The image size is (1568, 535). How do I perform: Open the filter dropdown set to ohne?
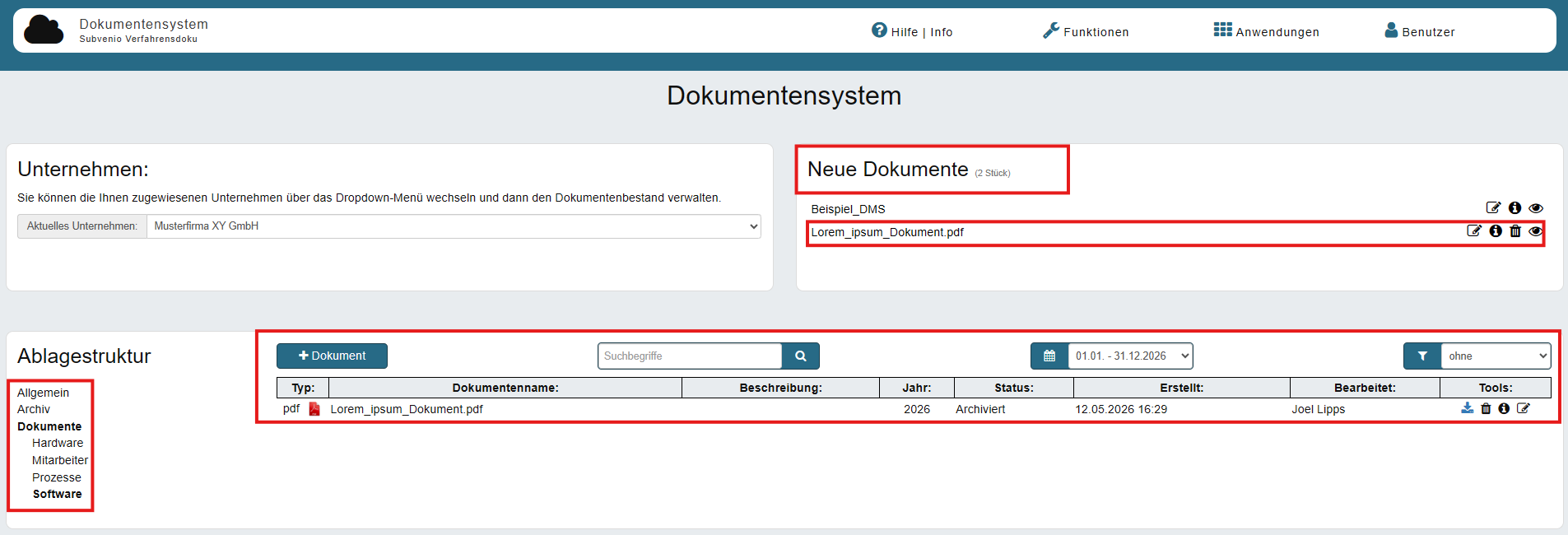(1496, 356)
